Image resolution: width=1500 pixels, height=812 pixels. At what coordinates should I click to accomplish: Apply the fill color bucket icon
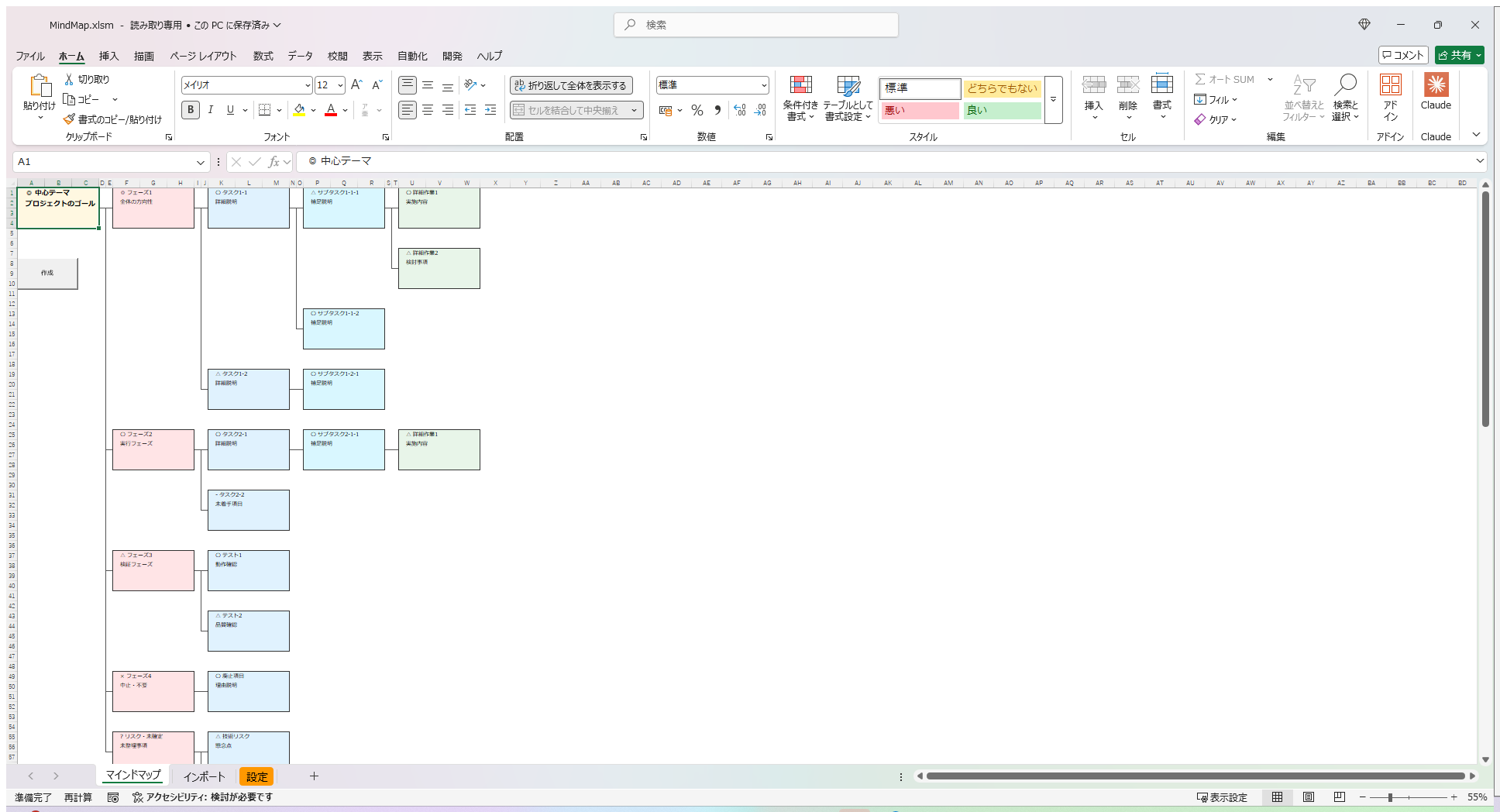(x=299, y=110)
